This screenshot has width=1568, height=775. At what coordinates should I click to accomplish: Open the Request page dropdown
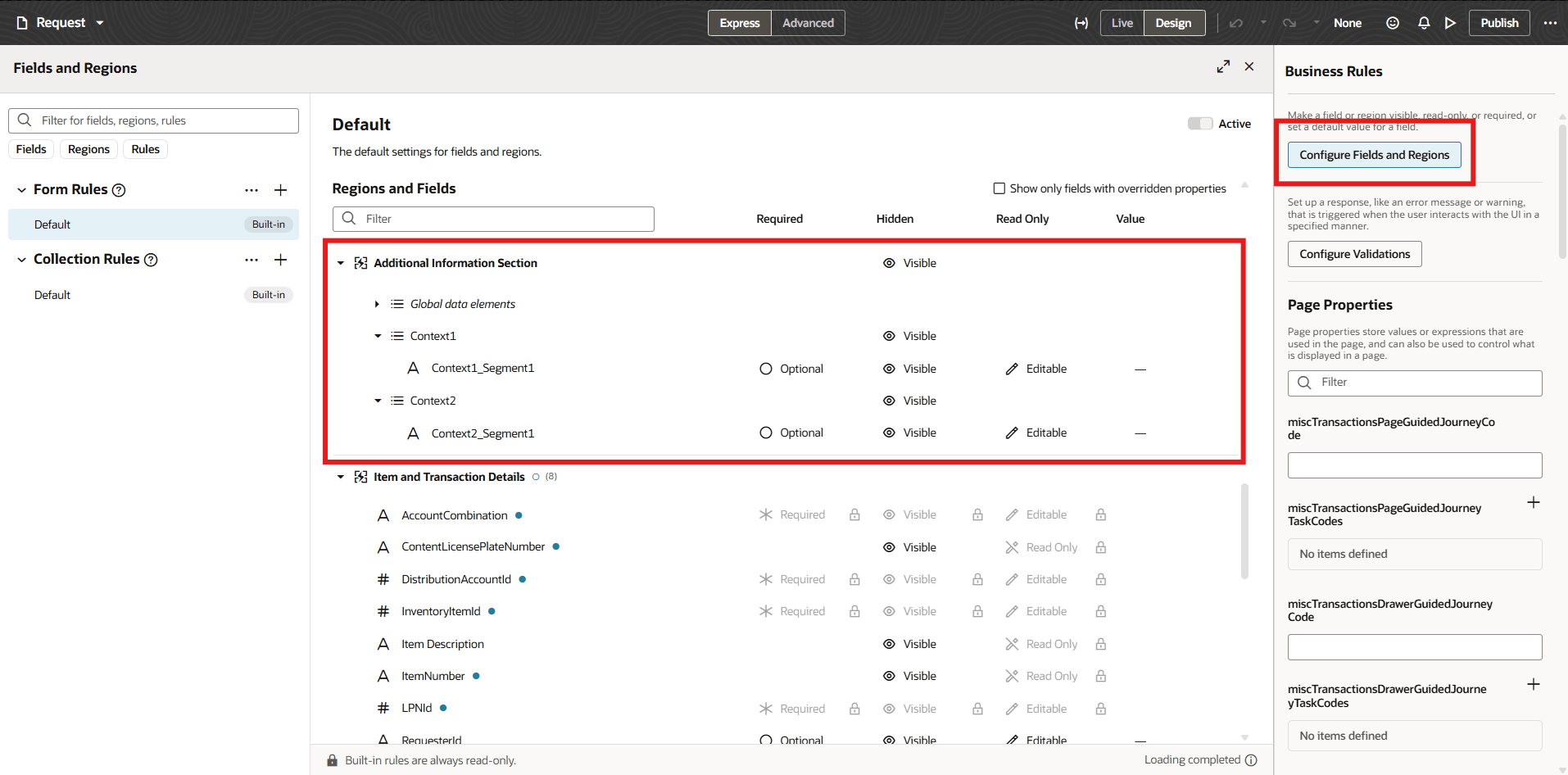click(x=61, y=23)
